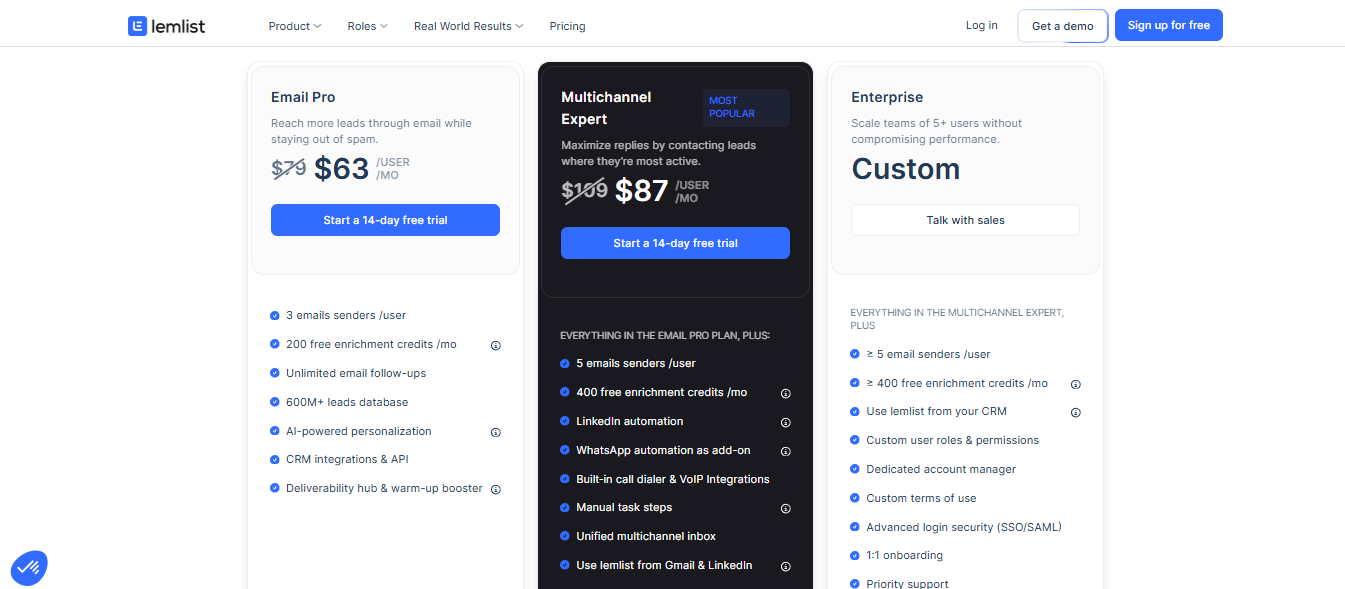Image resolution: width=1345 pixels, height=589 pixels.
Task: Select the Pricing menu item
Action: (567, 26)
